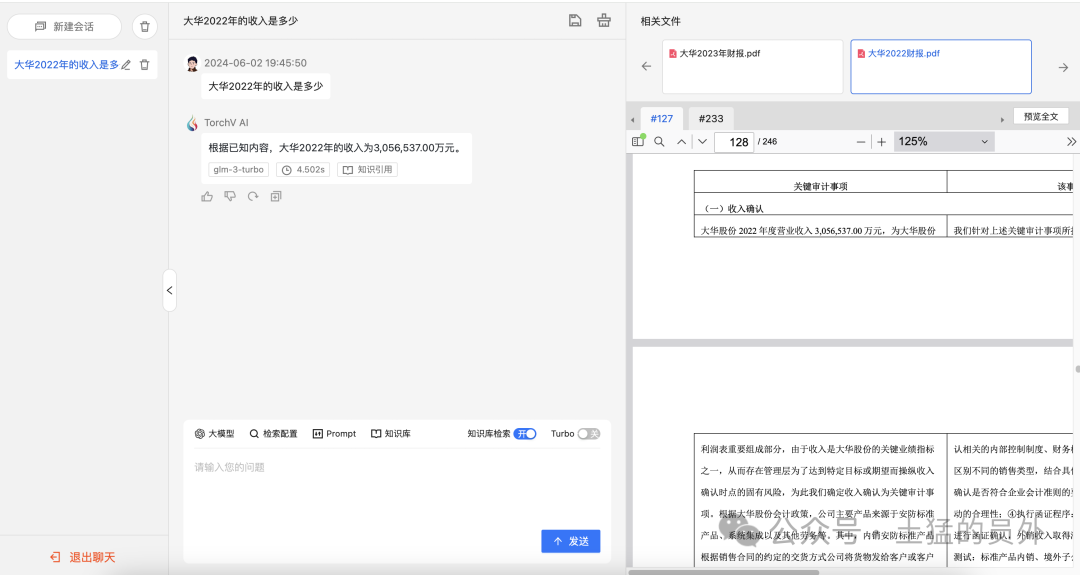Toggle the PDF sidebar panel icon

(638, 141)
